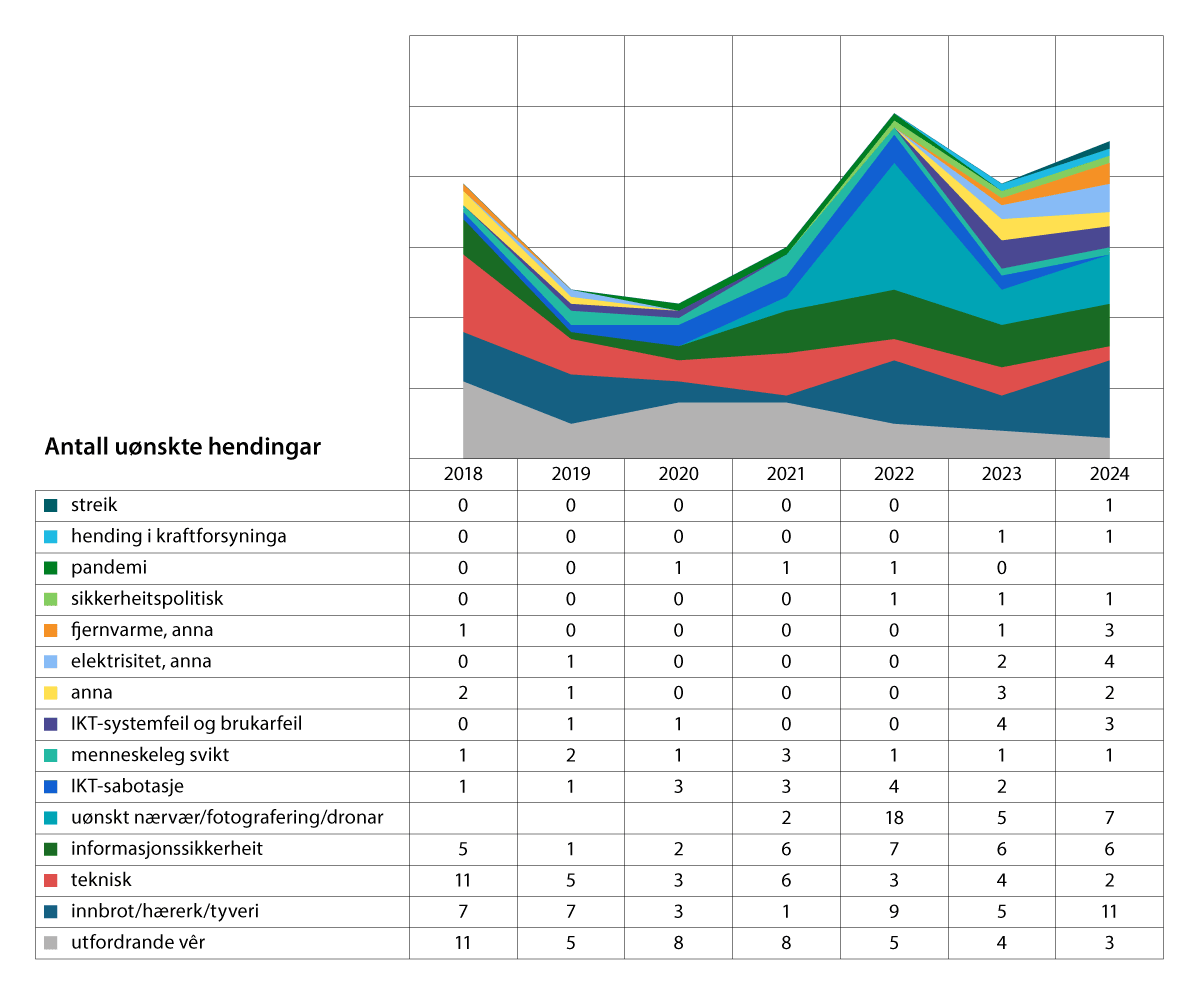
Task: Select the 2024 column header
Action: point(1110,474)
